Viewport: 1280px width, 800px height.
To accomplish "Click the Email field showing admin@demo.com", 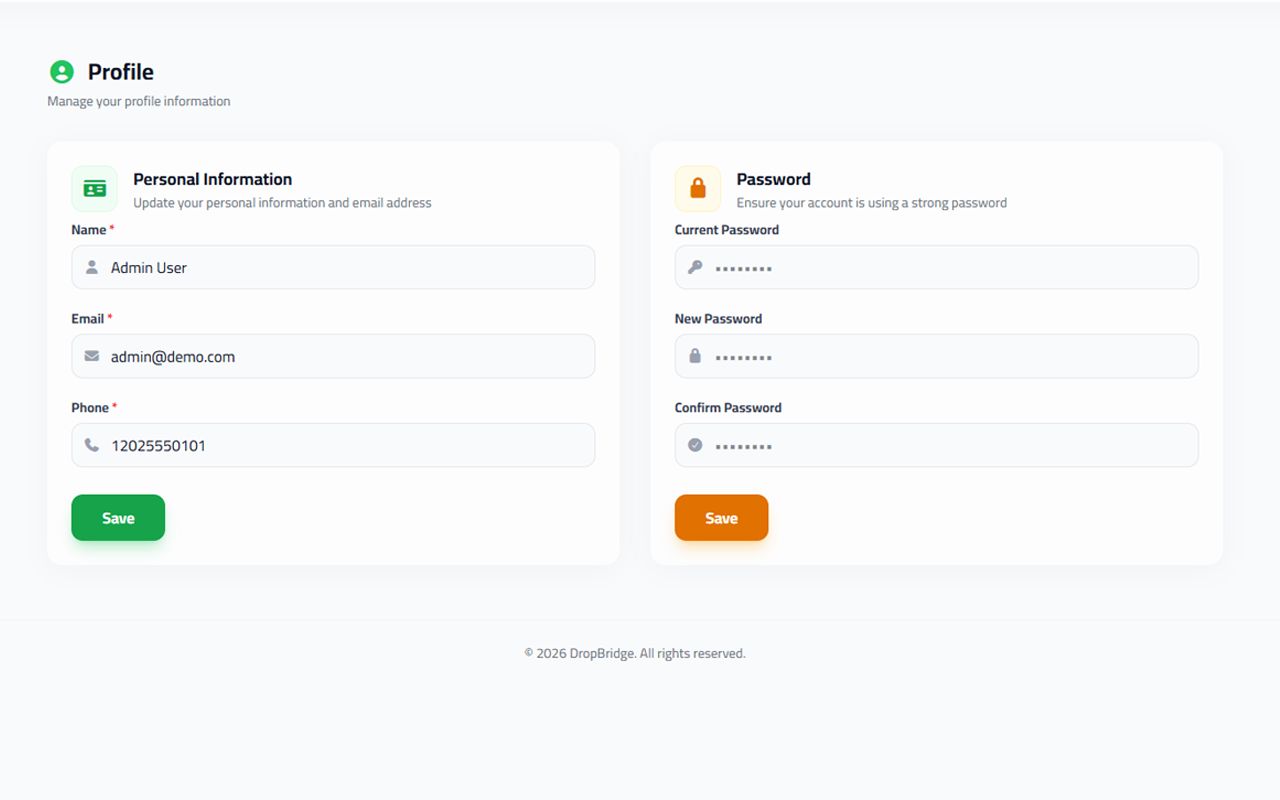I will coord(350,357).
